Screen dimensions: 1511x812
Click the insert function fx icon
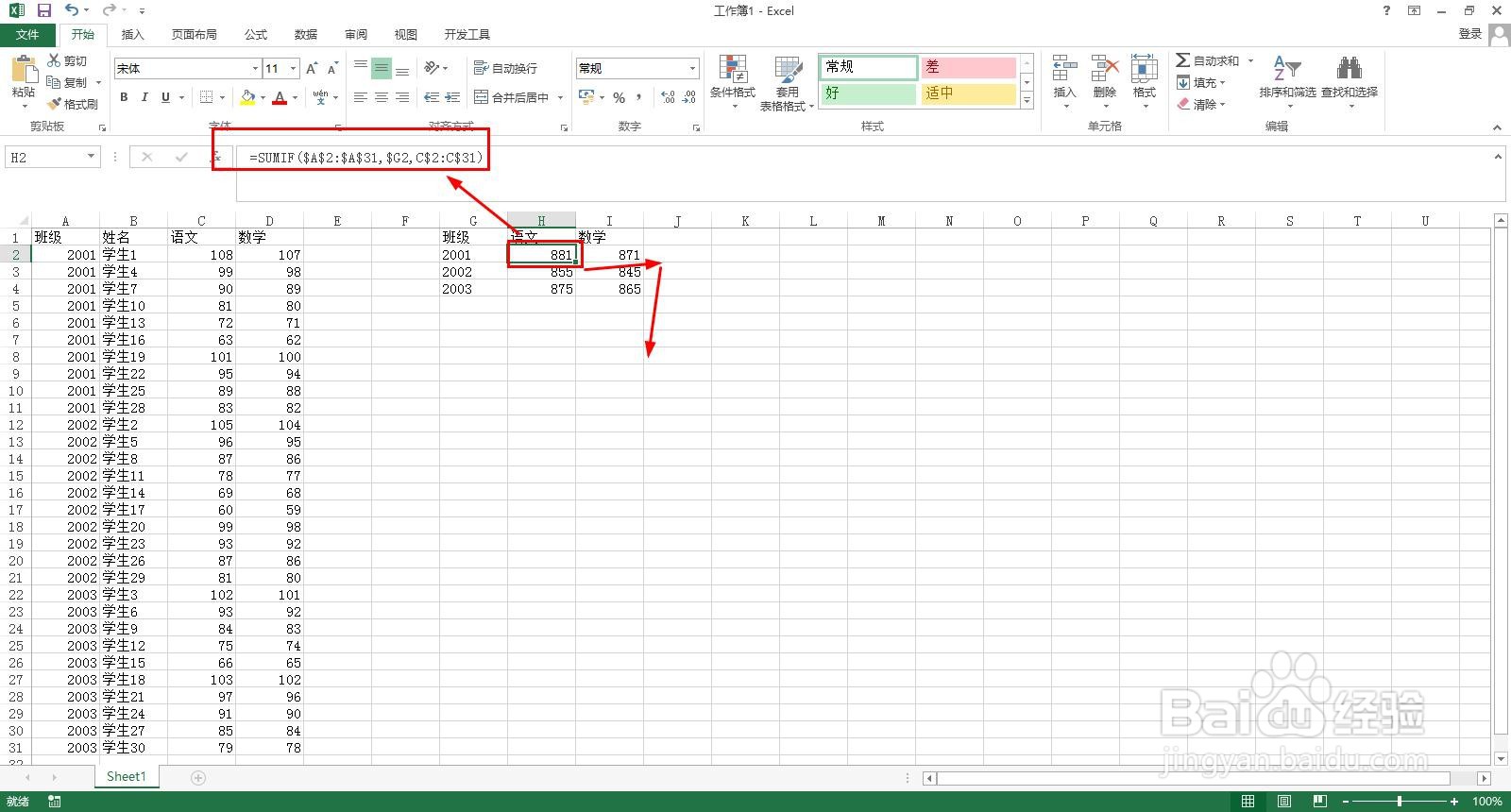(x=215, y=157)
